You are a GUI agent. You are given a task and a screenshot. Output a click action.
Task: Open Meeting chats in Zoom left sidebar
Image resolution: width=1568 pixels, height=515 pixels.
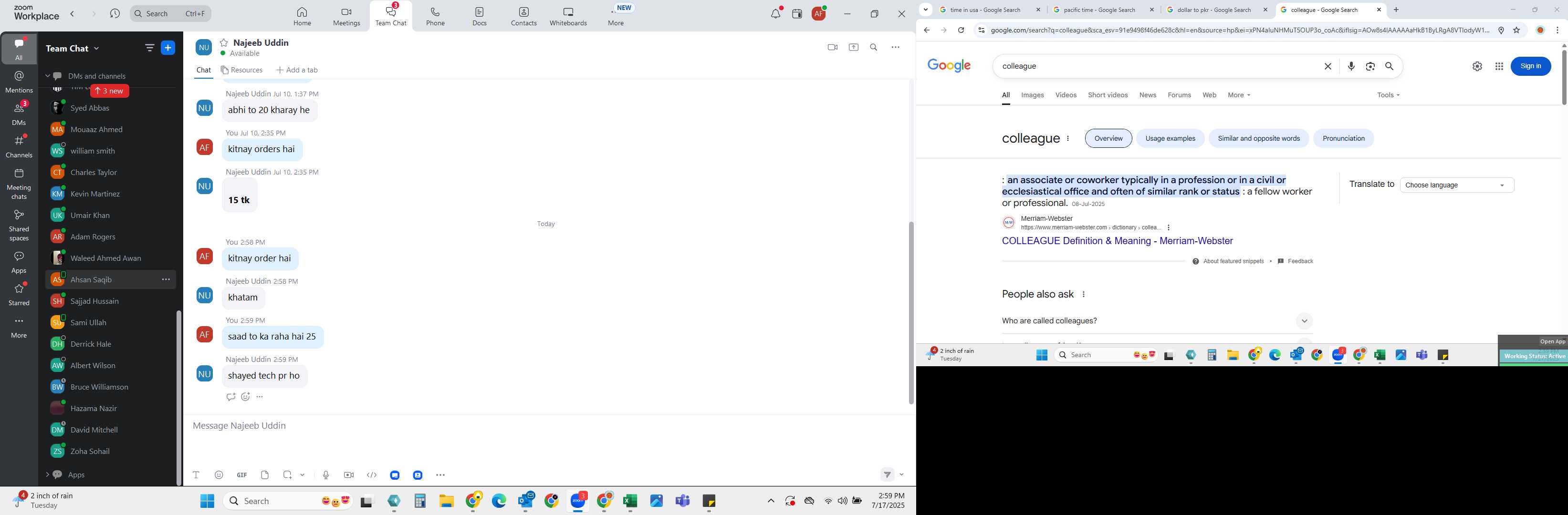pyautogui.click(x=19, y=184)
